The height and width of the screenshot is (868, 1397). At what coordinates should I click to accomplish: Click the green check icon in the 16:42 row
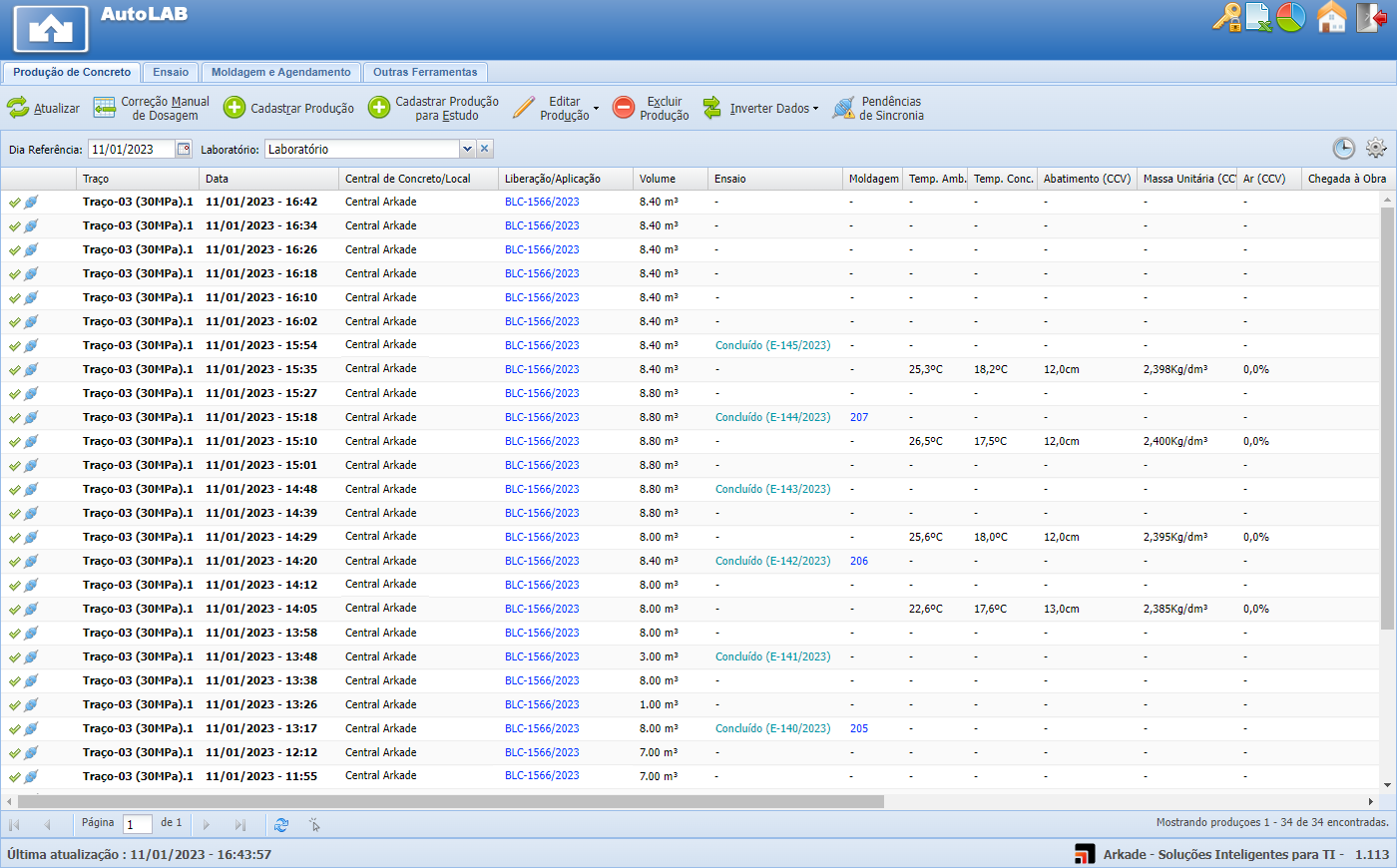(15, 203)
